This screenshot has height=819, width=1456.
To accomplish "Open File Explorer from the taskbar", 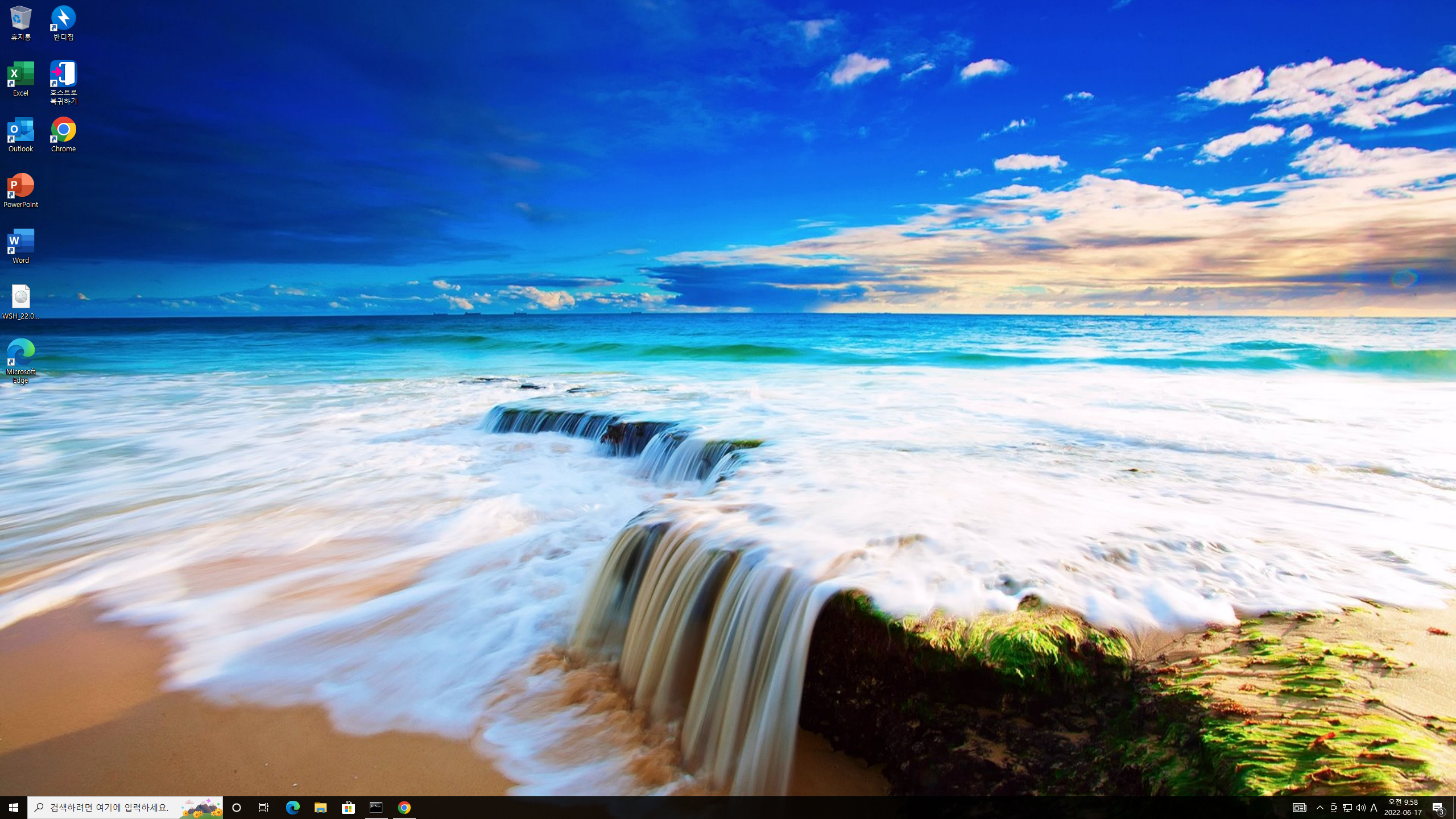I will click(320, 808).
